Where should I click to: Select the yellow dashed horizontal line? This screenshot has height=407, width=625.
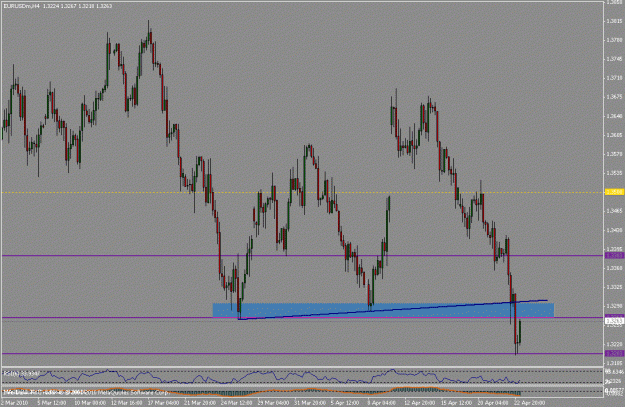[303, 193]
